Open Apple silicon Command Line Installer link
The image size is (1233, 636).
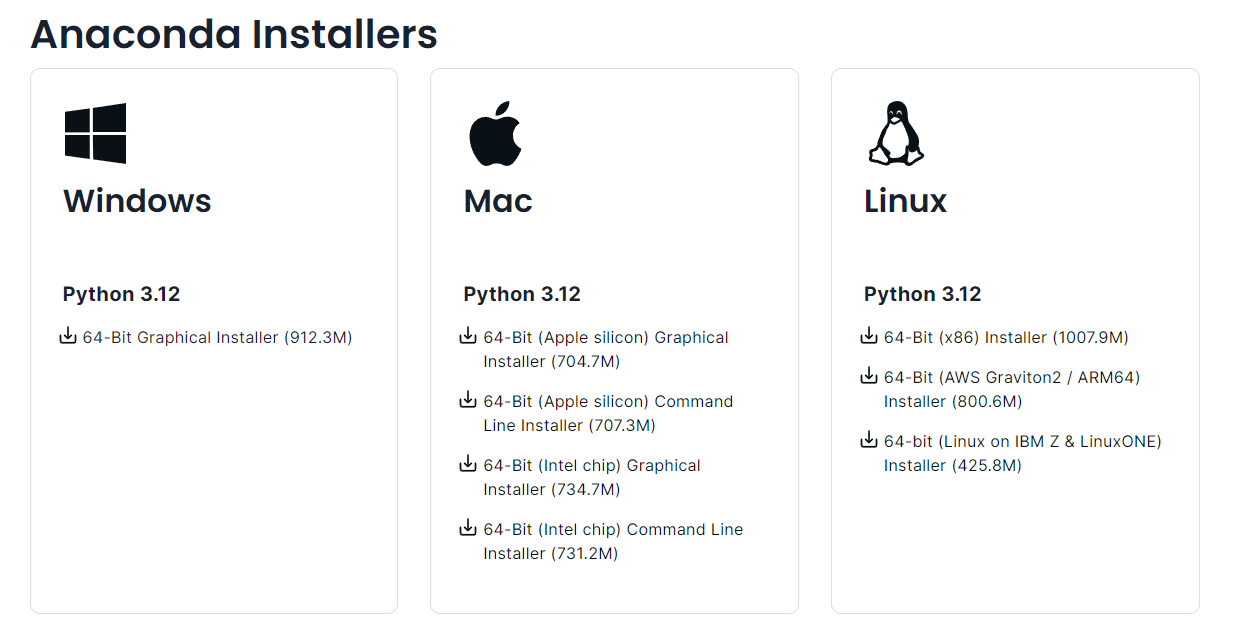click(x=607, y=402)
